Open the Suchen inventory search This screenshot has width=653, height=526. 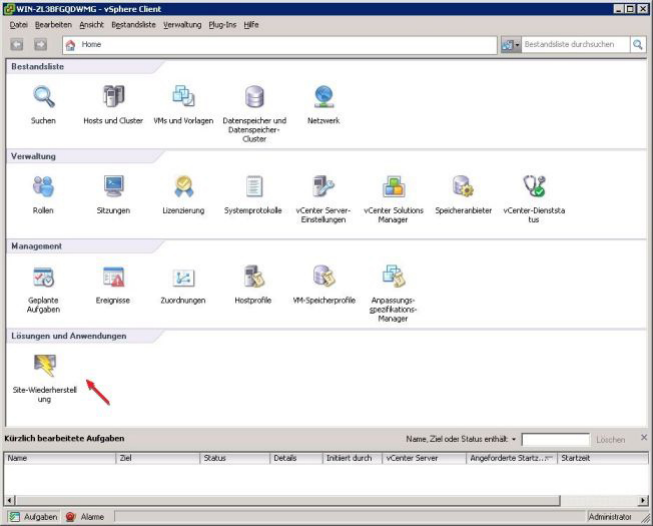43,105
